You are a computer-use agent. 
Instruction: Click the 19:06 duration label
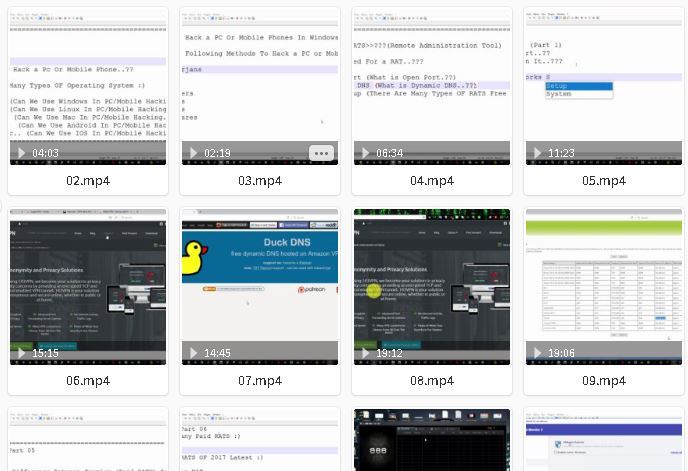[x=561, y=353]
